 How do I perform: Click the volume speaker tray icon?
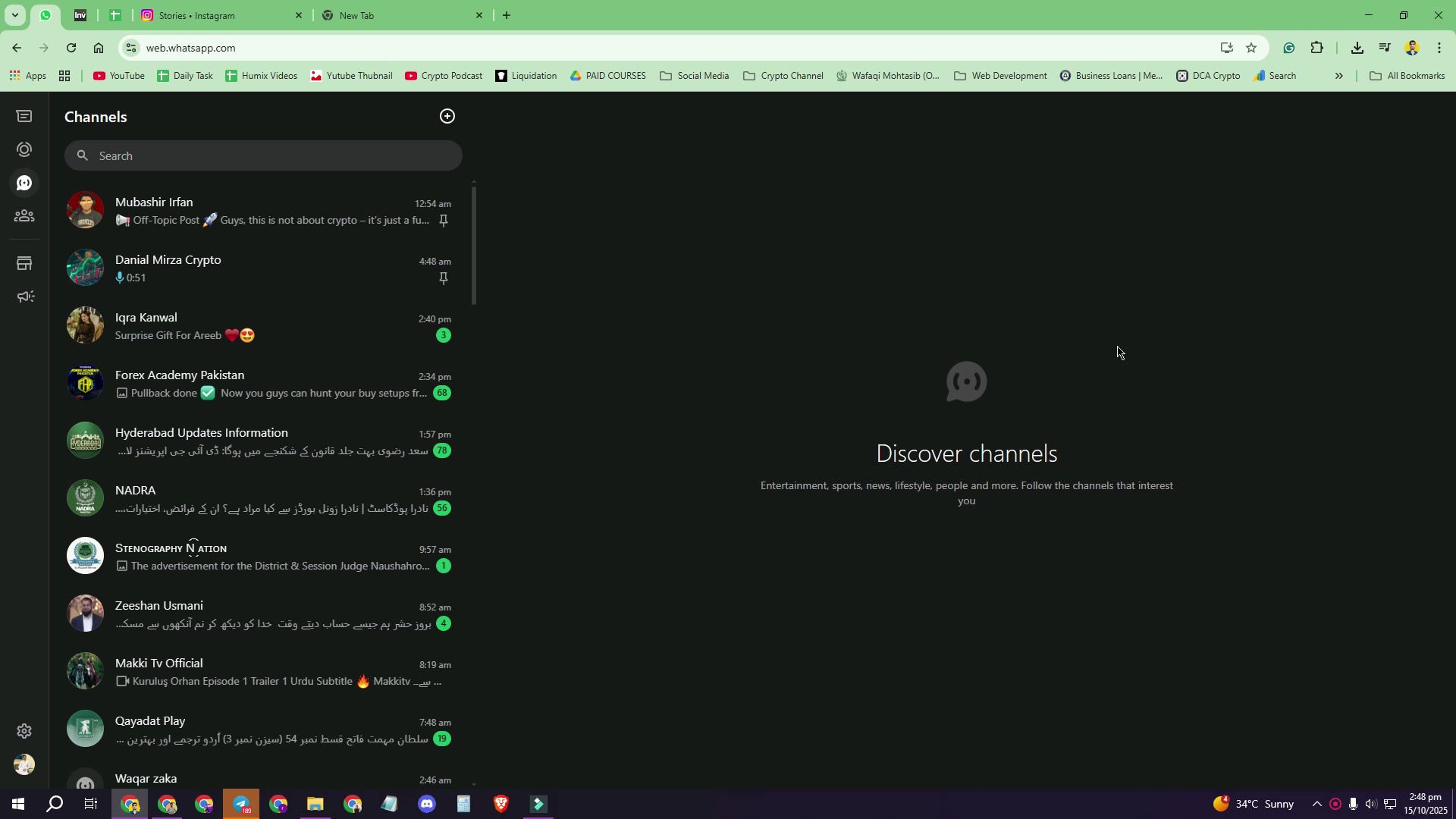[x=1371, y=804]
